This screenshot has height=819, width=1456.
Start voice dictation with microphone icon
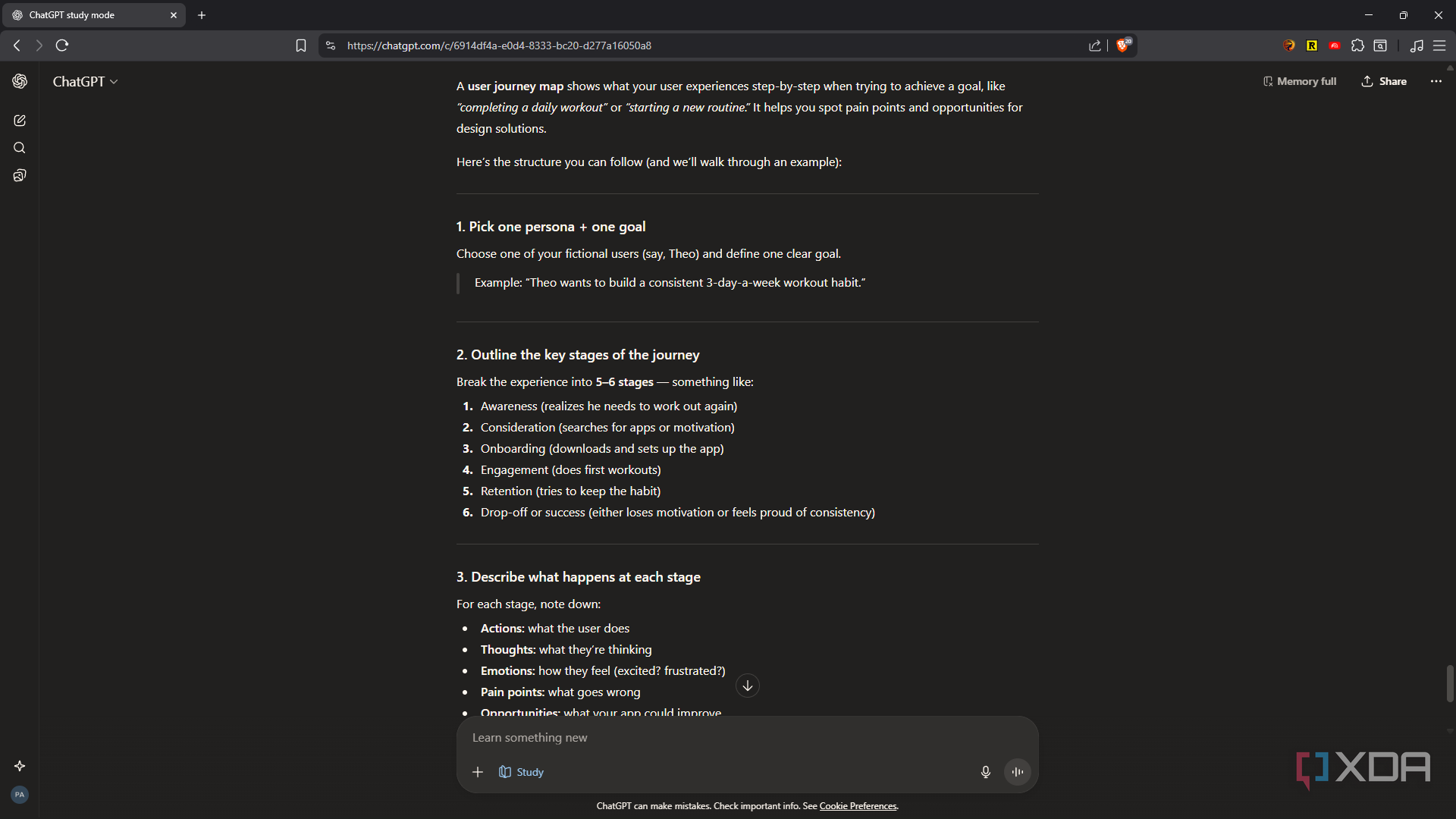[985, 772]
